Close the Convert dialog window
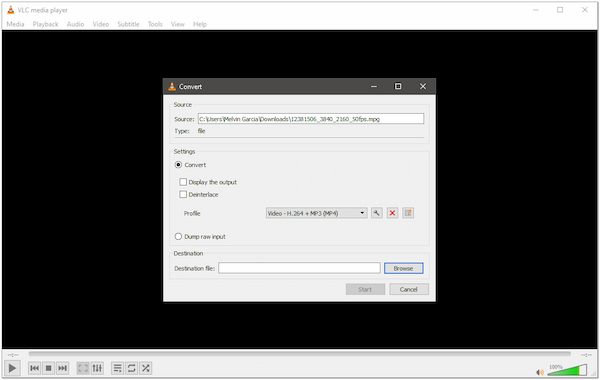This screenshot has width=600, height=380. coord(423,86)
